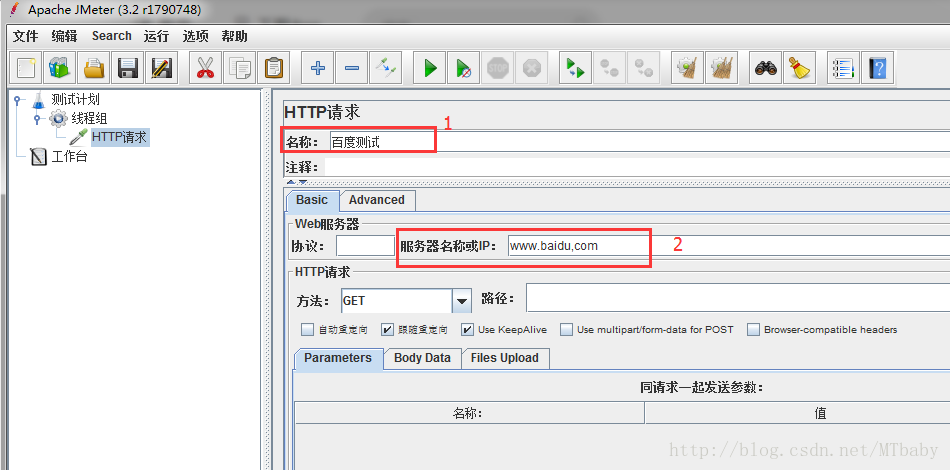
Task: Click the 注释 comment field
Action: tap(637, 167)
